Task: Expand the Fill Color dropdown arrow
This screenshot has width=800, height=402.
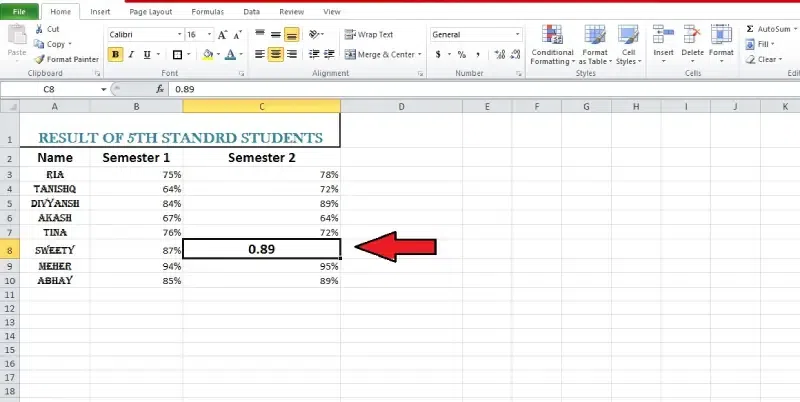Action: coord(218,54)
